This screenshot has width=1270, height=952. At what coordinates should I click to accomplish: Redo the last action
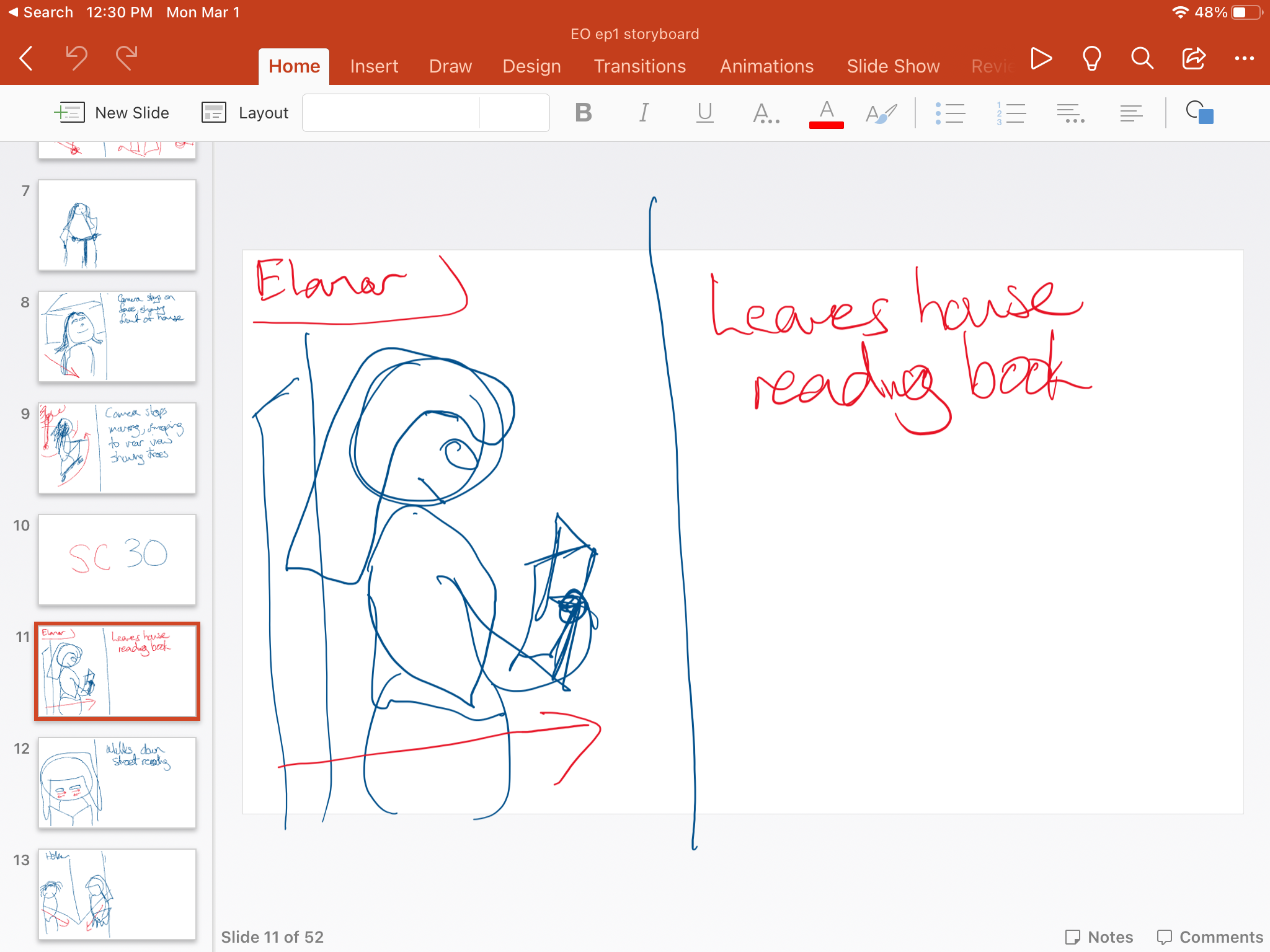pyautogui.click(x=126, y=58)
